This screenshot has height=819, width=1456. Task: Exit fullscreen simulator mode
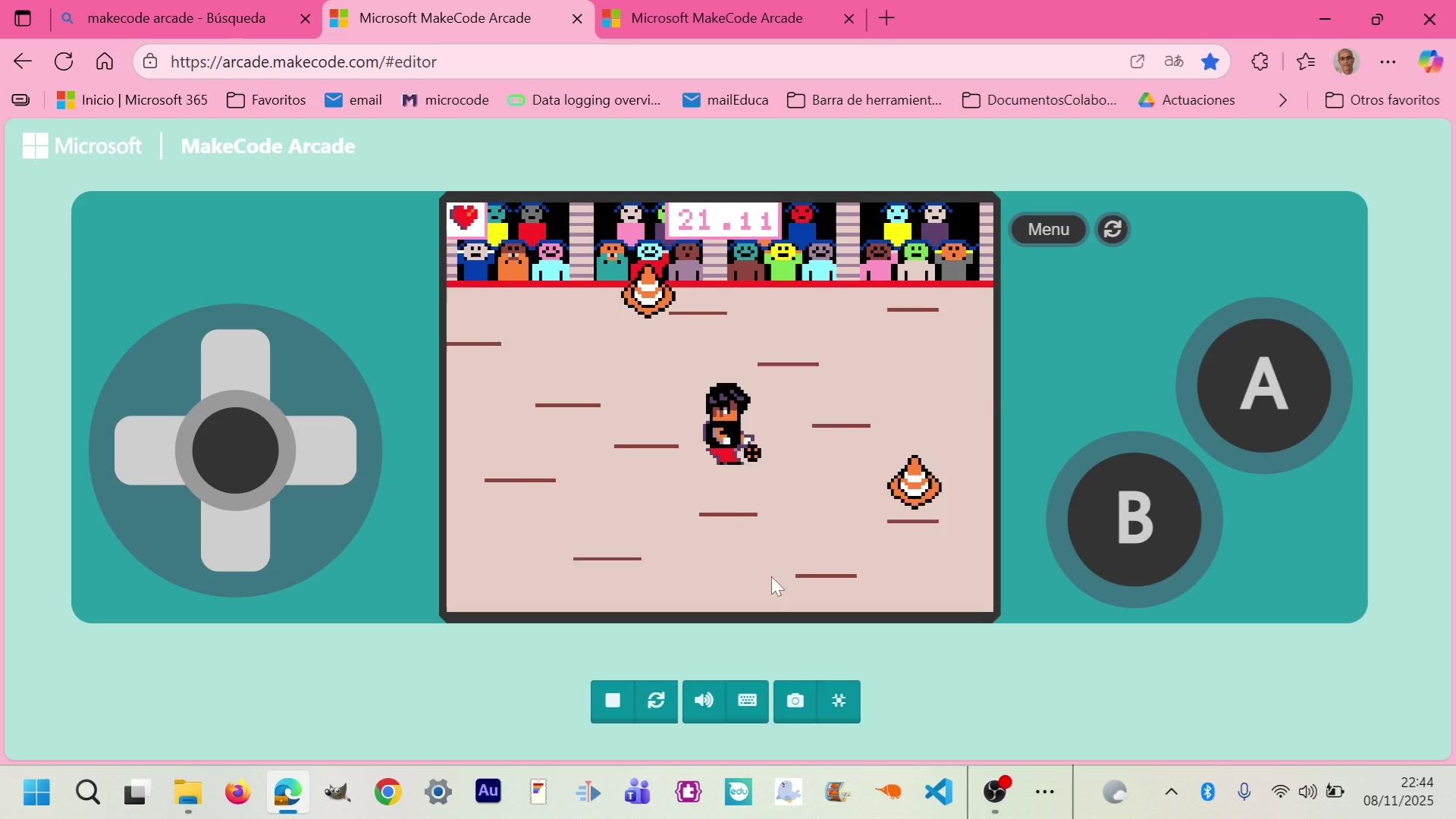point(839,701)
